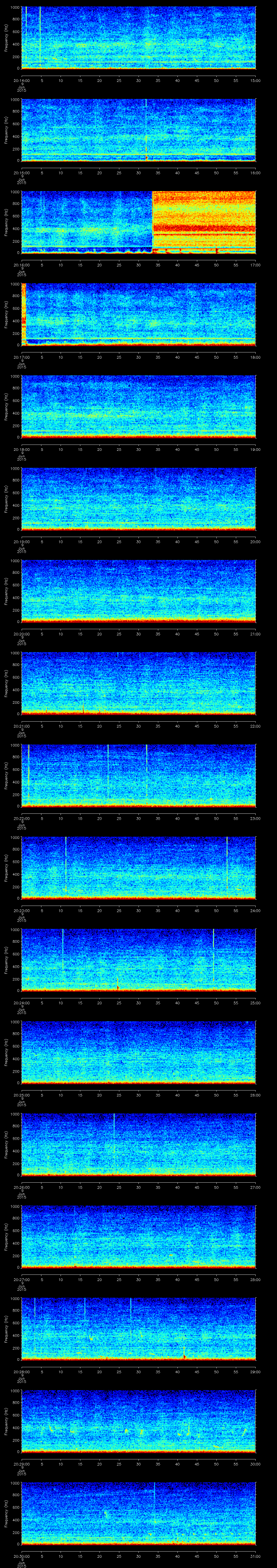Click the '20:20:00' start time label
Viewport: 277px width, 1568px height.
pos(21,634)
